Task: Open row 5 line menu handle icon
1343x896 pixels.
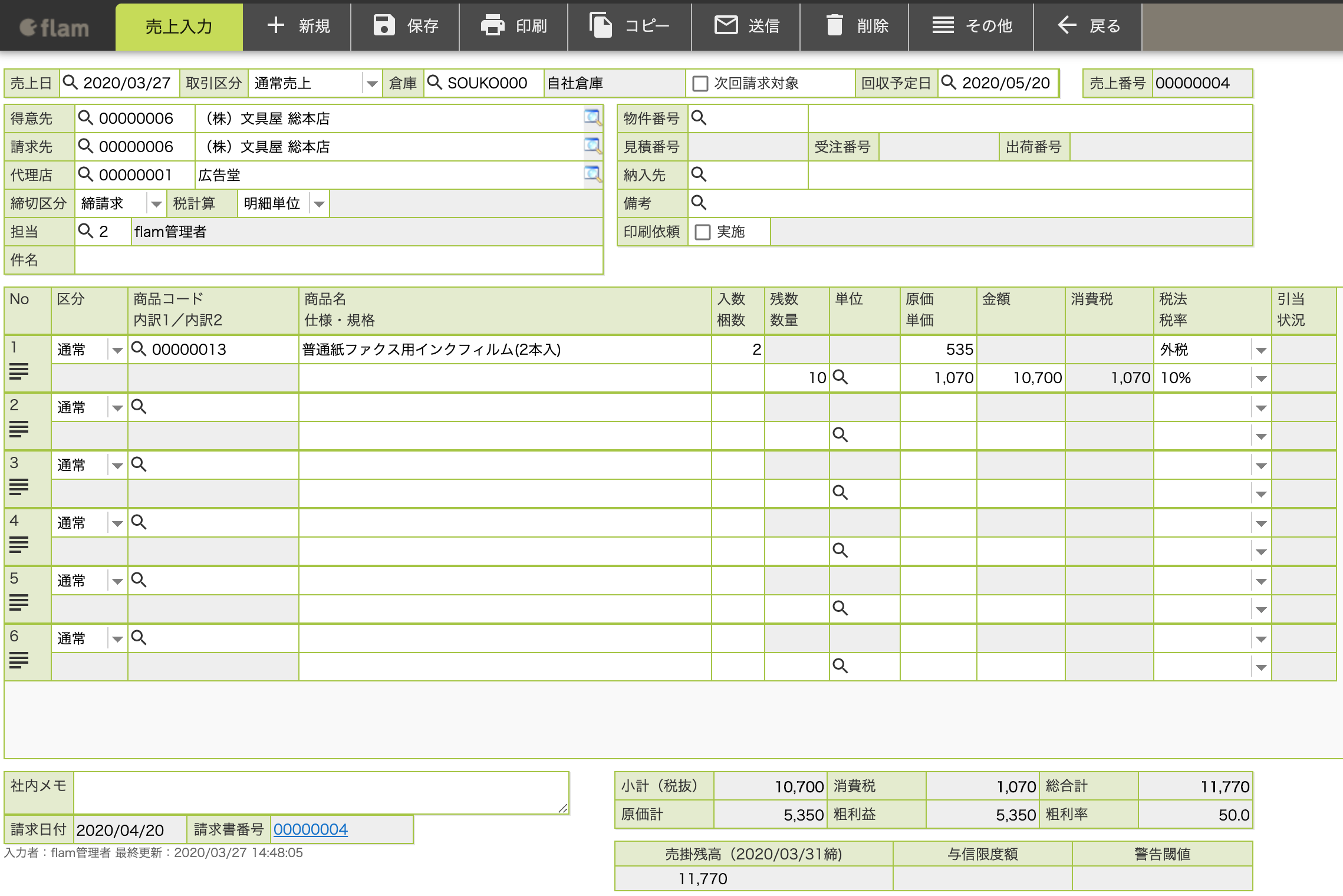Action: [x=19, y=602]
